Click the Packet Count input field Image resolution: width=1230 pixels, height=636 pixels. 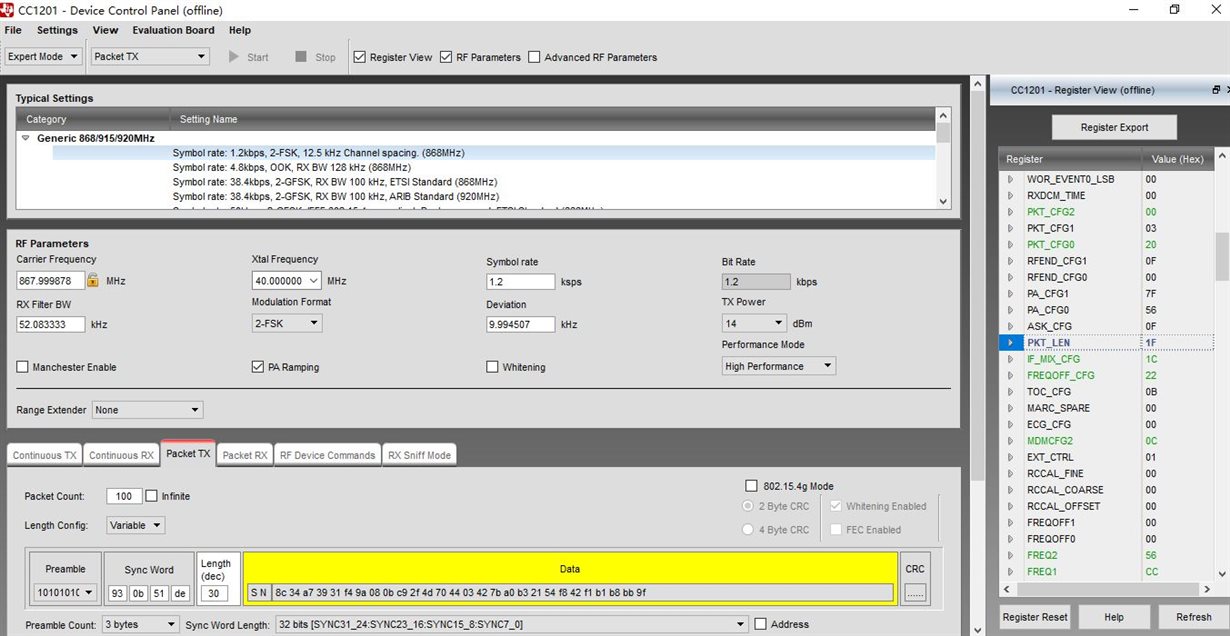click(x=124, y=496)
